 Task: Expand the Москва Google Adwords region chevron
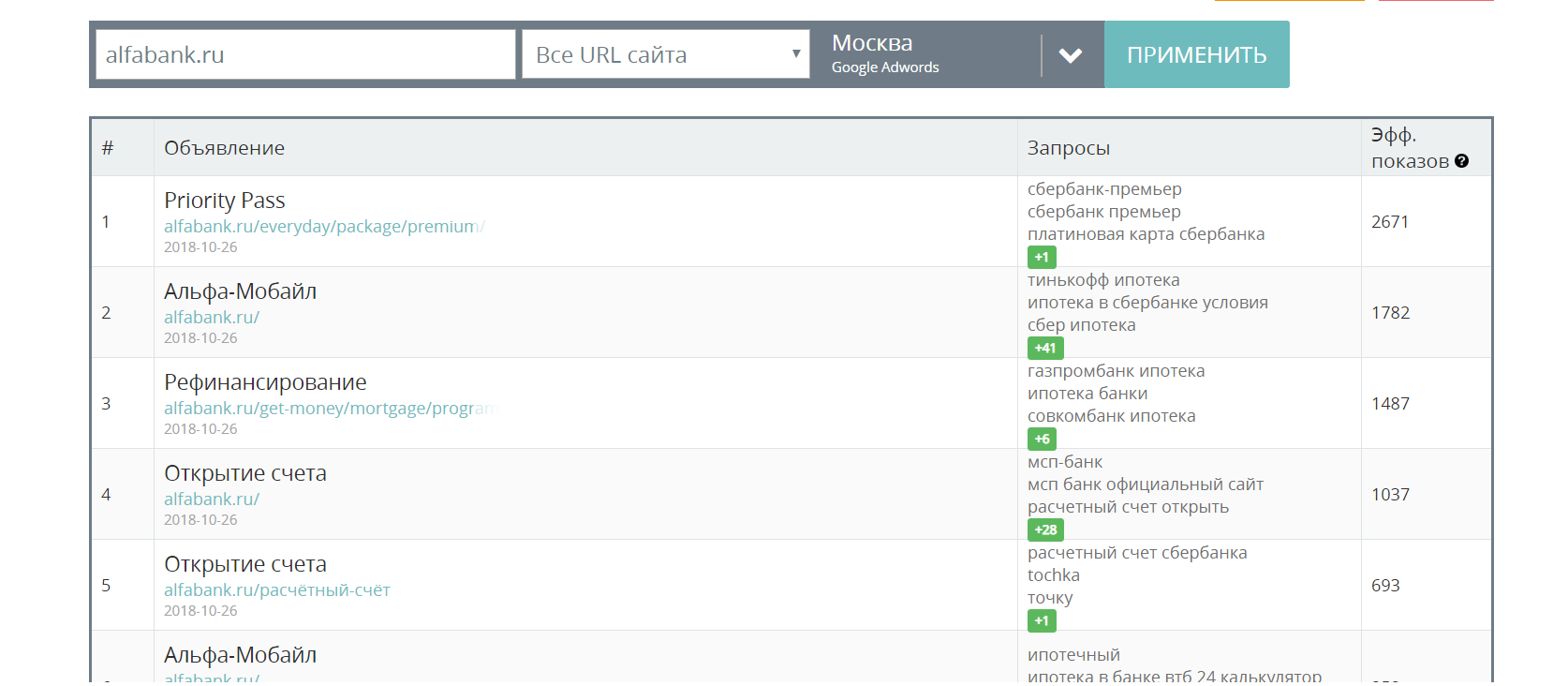click(x=1071, y=55)
